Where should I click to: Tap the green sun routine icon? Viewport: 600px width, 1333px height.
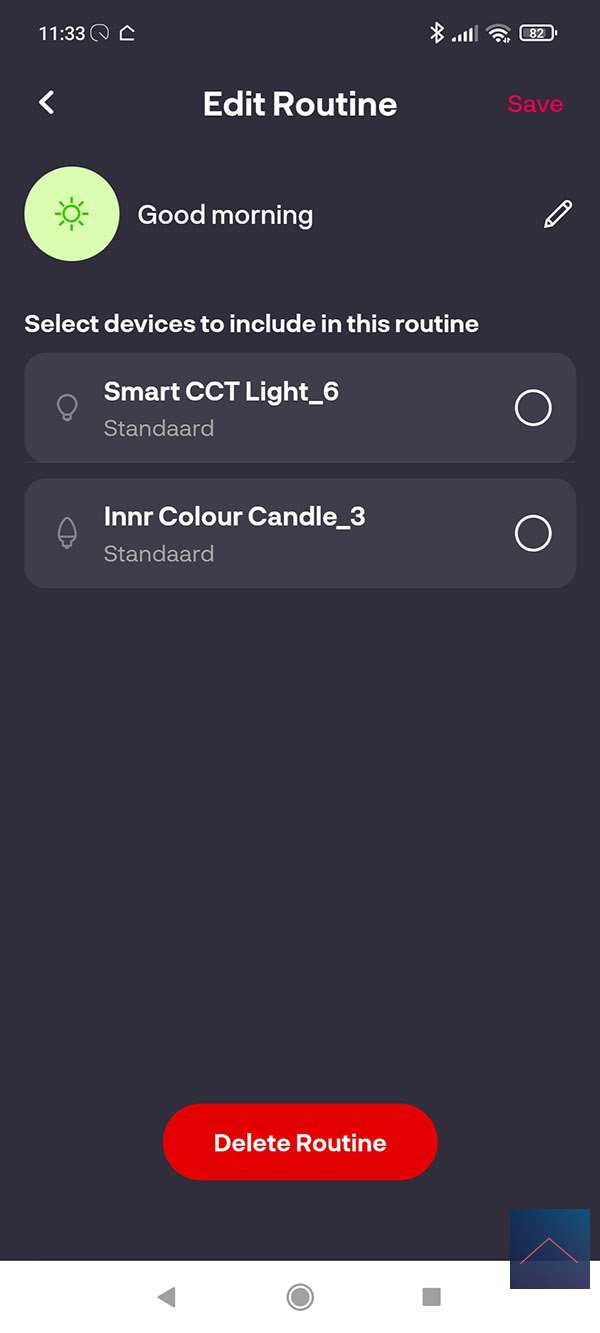click(72, 214)
